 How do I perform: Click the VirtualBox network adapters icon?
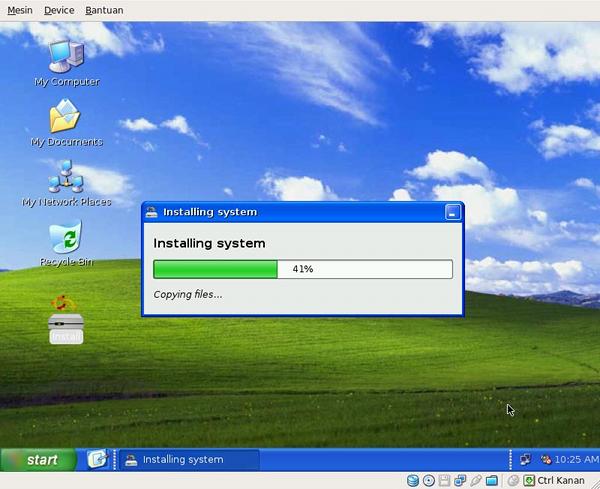(460, 481)
